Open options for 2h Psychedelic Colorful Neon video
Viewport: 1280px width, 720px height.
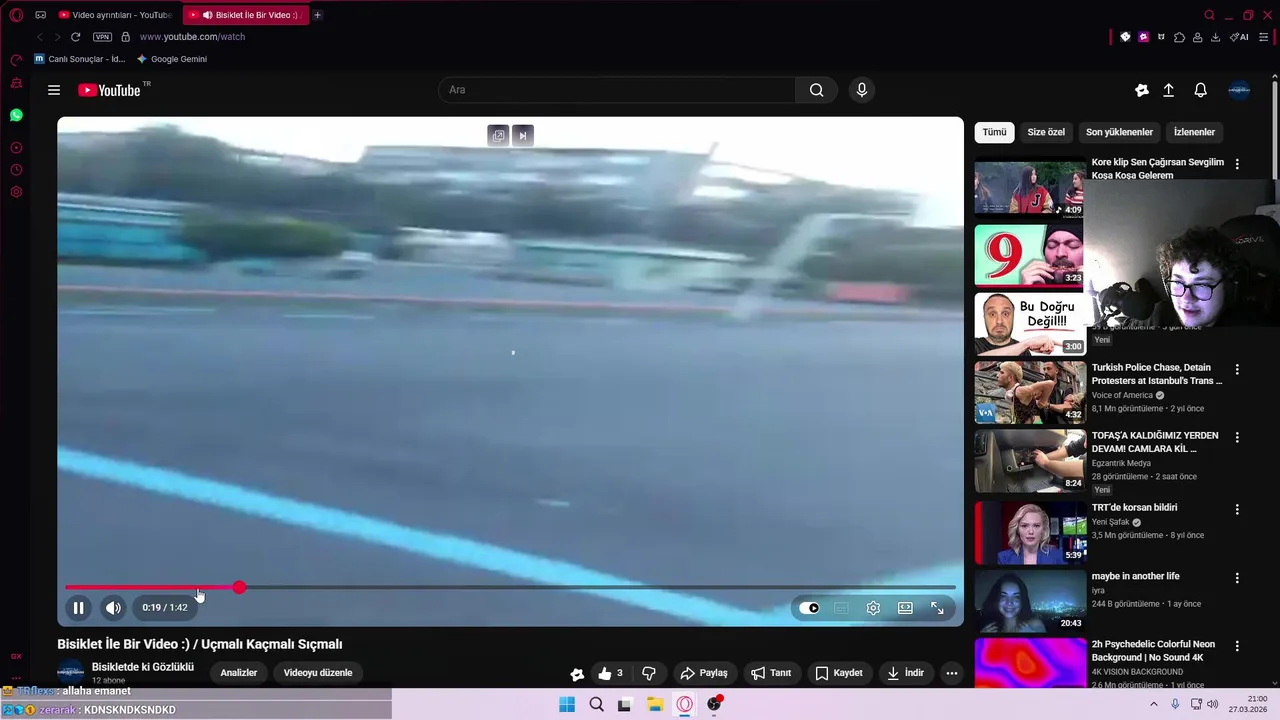click(x=1237, y=646)
